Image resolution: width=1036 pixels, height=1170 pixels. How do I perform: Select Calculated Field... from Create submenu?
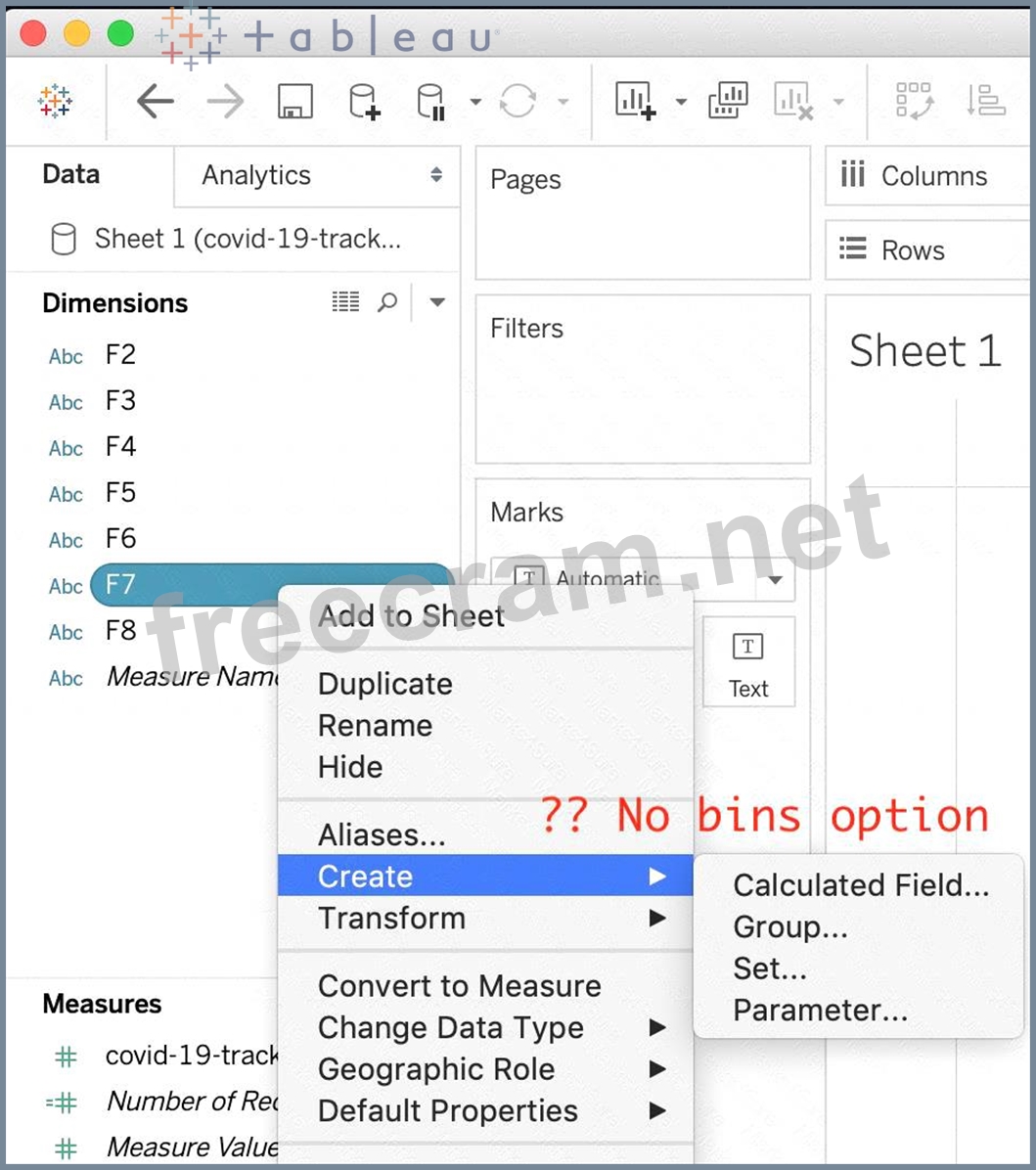click(861, 885)
